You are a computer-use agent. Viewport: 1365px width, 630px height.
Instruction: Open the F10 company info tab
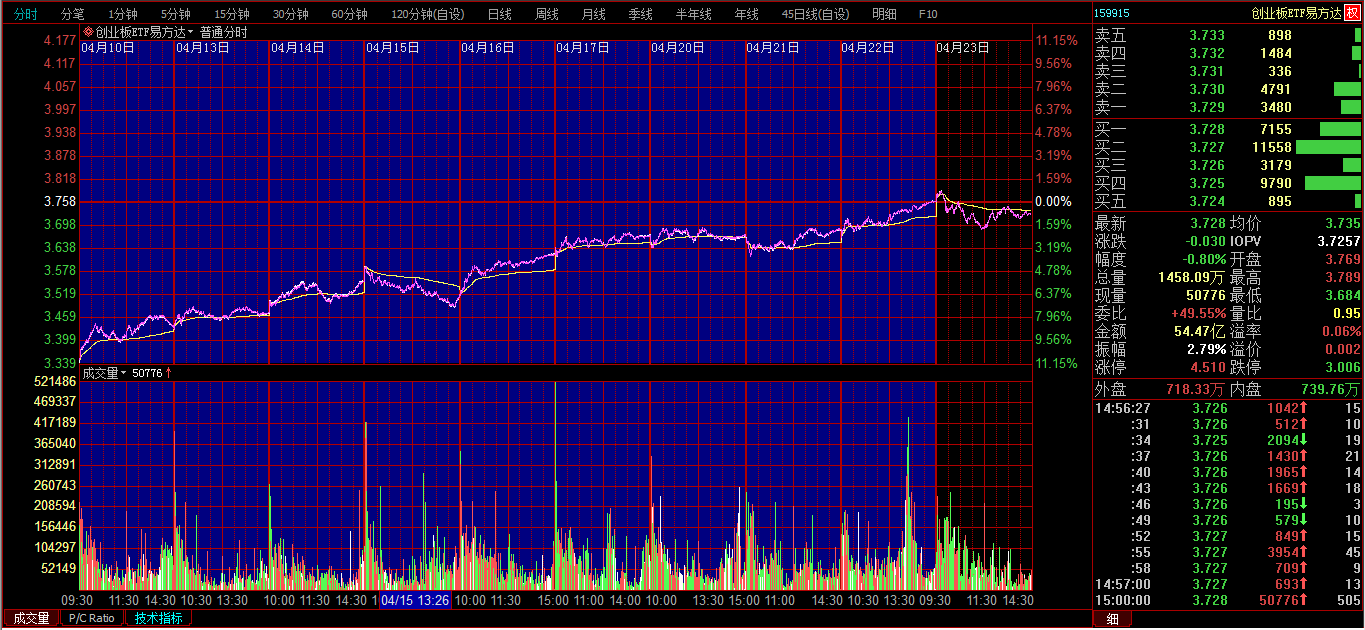coord(928,14)
